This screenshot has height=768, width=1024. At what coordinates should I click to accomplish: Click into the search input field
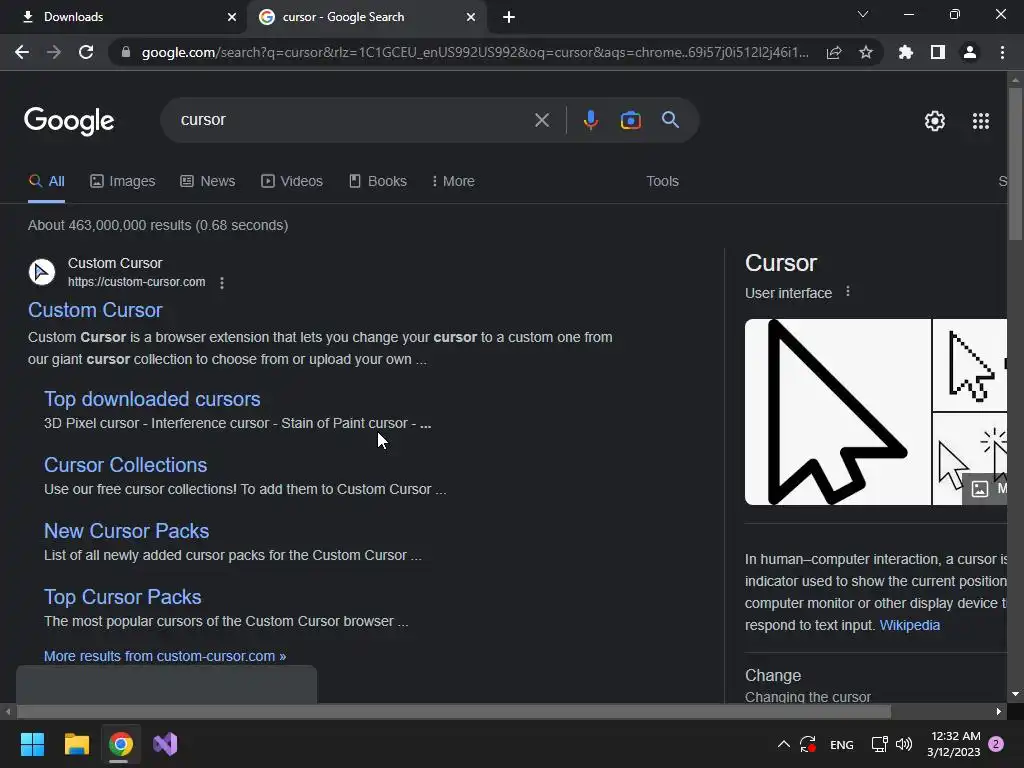click(x=353, y=120)
